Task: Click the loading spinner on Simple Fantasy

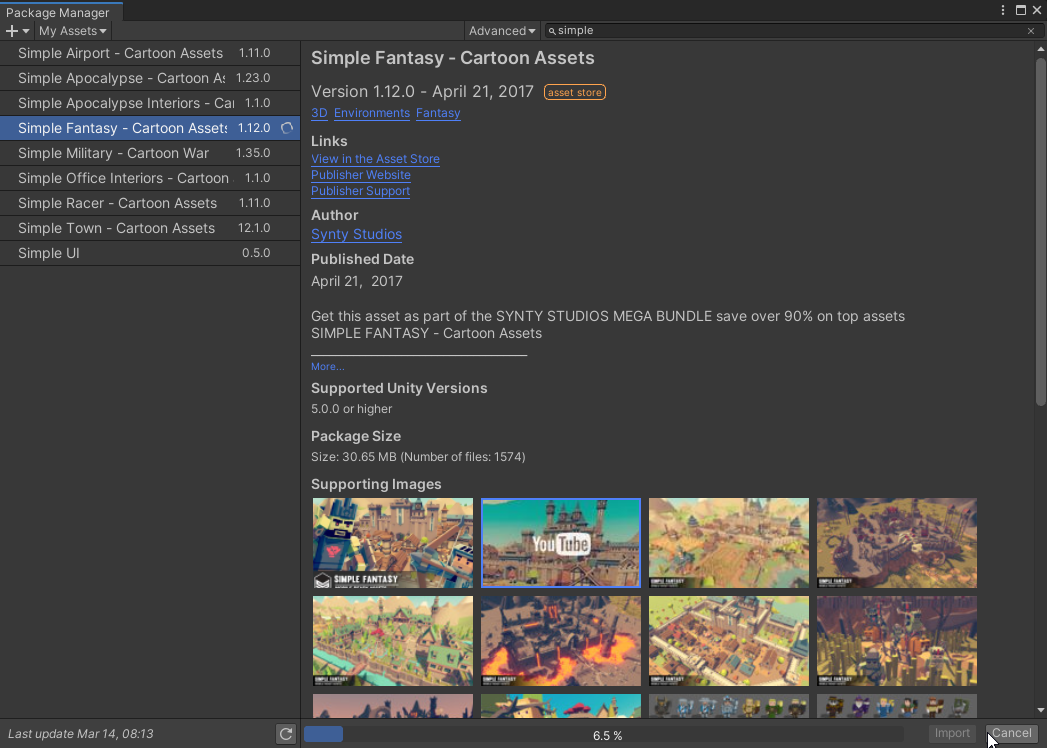Action: pyautogui.click(x=287, y=128)
